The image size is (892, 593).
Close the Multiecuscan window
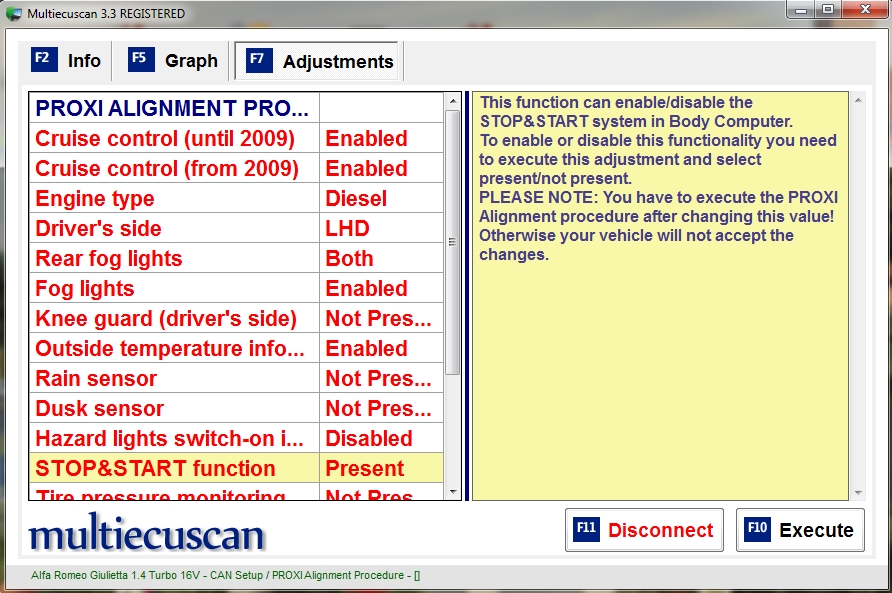coord(865,10)
